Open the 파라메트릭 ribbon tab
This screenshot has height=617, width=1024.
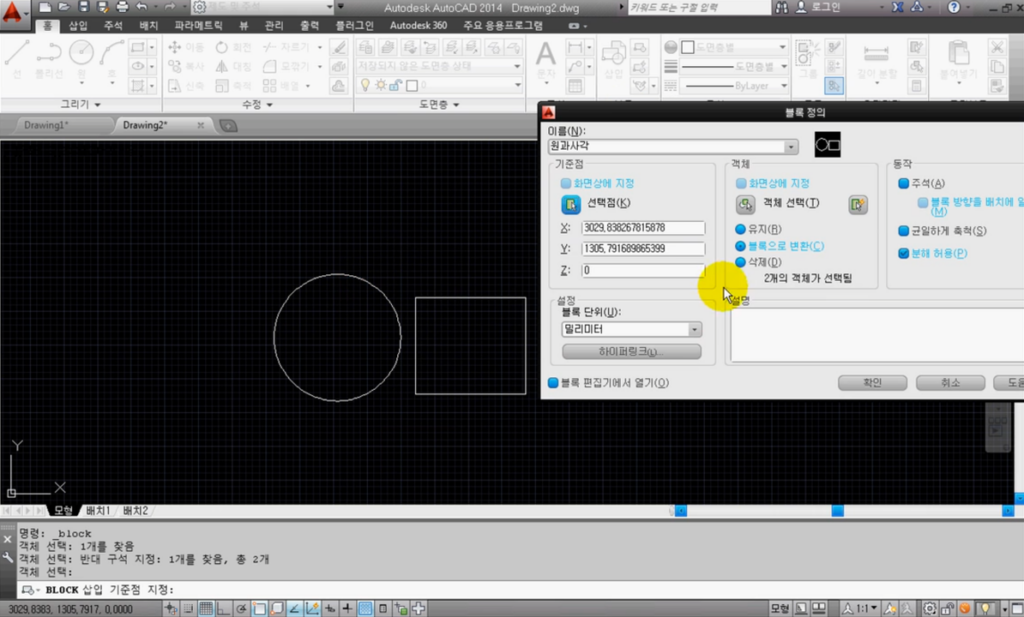pos(199,25)
